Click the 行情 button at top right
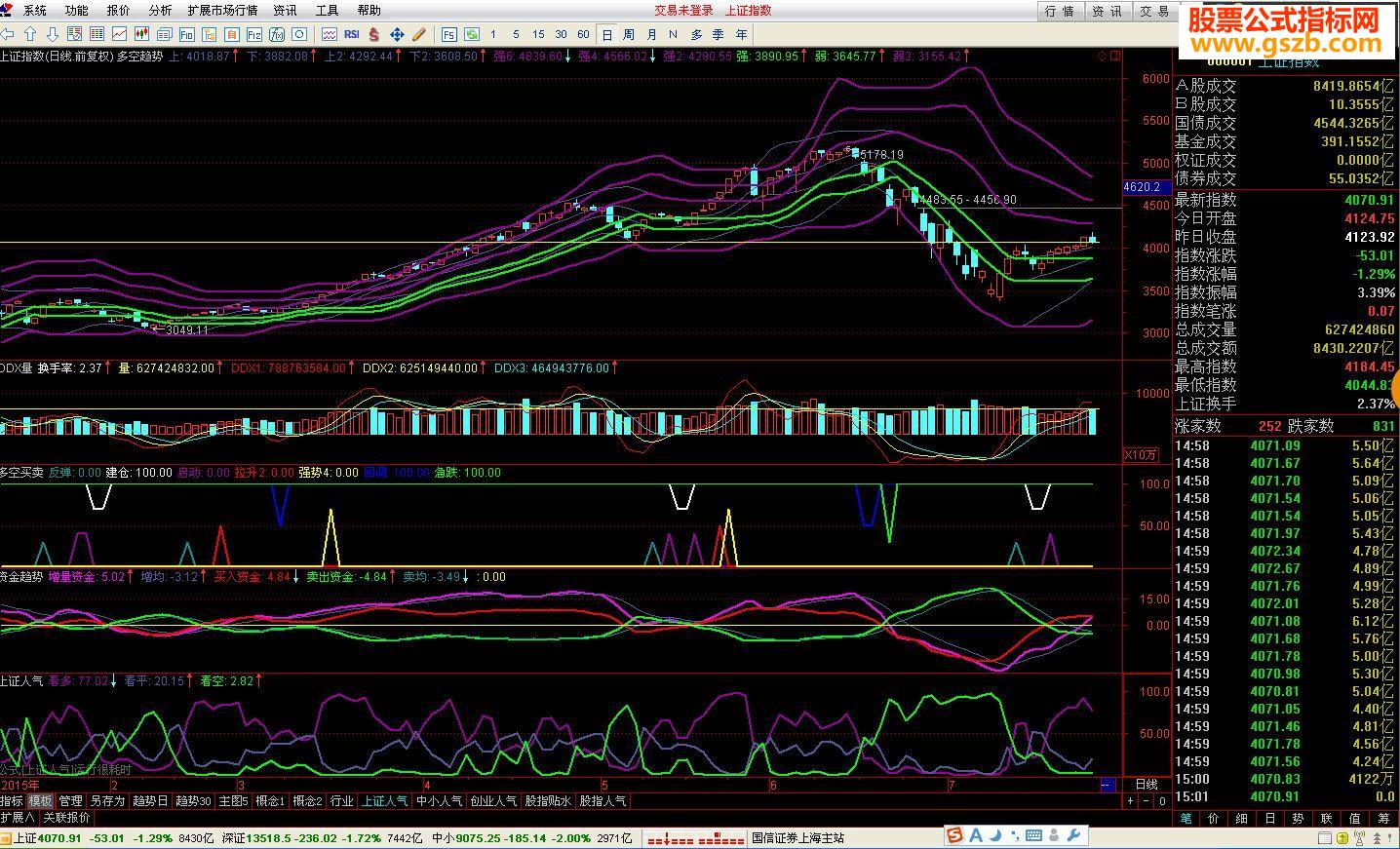The image size is (1400, 849). coord(1060,11)
